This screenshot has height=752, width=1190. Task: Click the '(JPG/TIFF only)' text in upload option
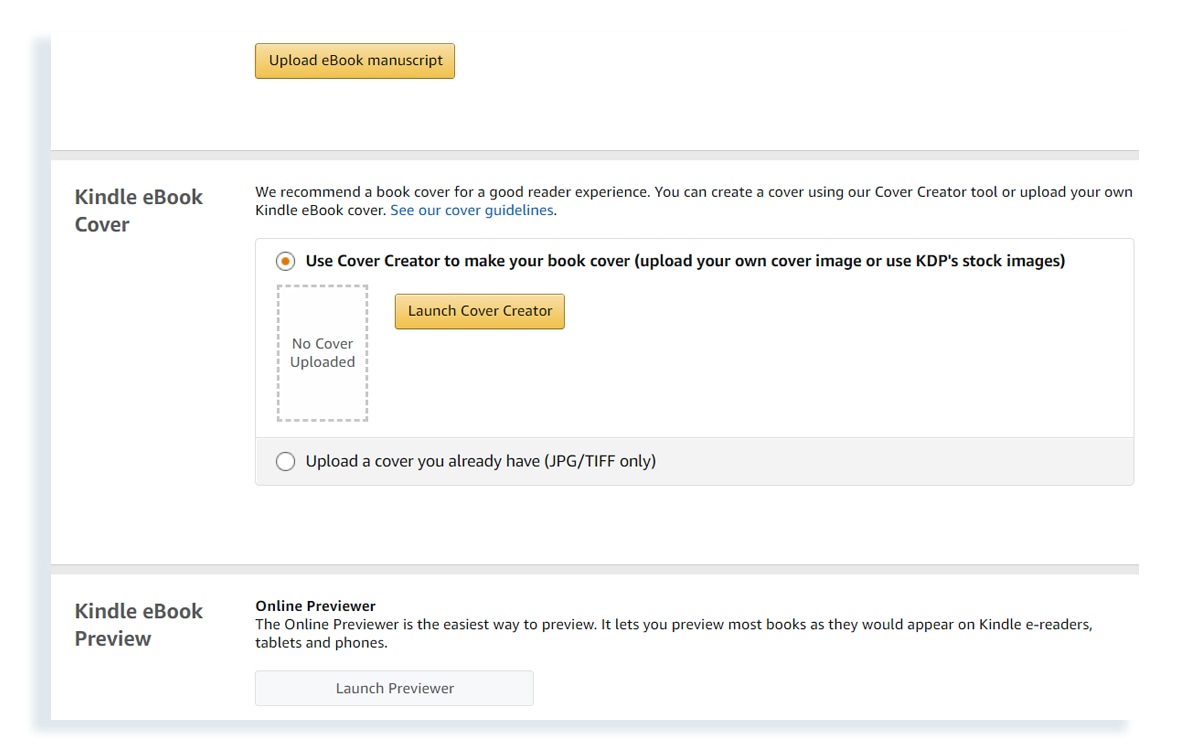coord(600,461)
